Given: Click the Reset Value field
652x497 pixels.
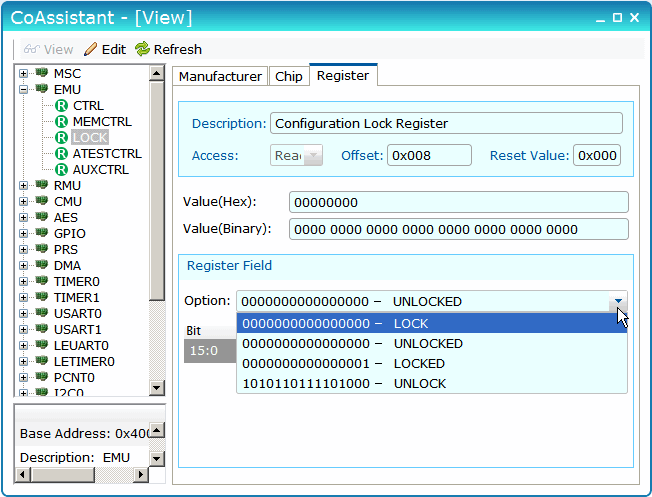Looking at the screenshot, I should point(597,155).
